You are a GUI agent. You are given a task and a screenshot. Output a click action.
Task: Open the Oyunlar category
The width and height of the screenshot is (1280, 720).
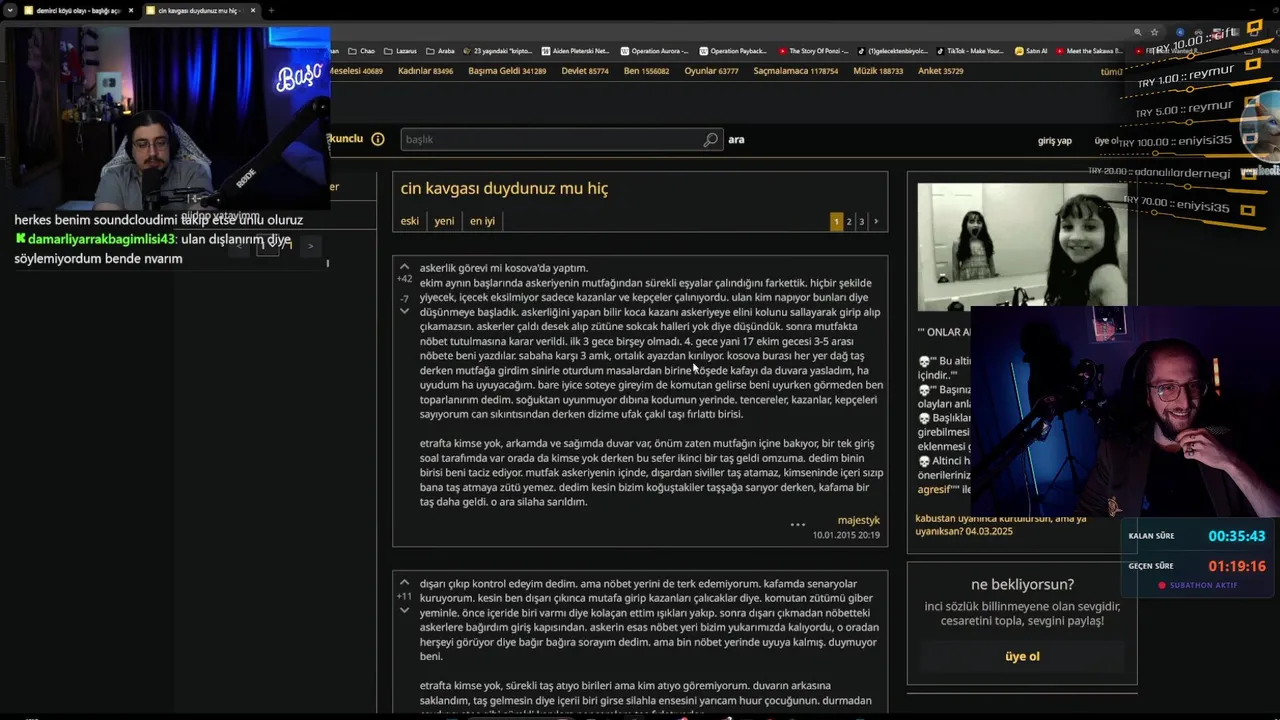click(711, 71)
